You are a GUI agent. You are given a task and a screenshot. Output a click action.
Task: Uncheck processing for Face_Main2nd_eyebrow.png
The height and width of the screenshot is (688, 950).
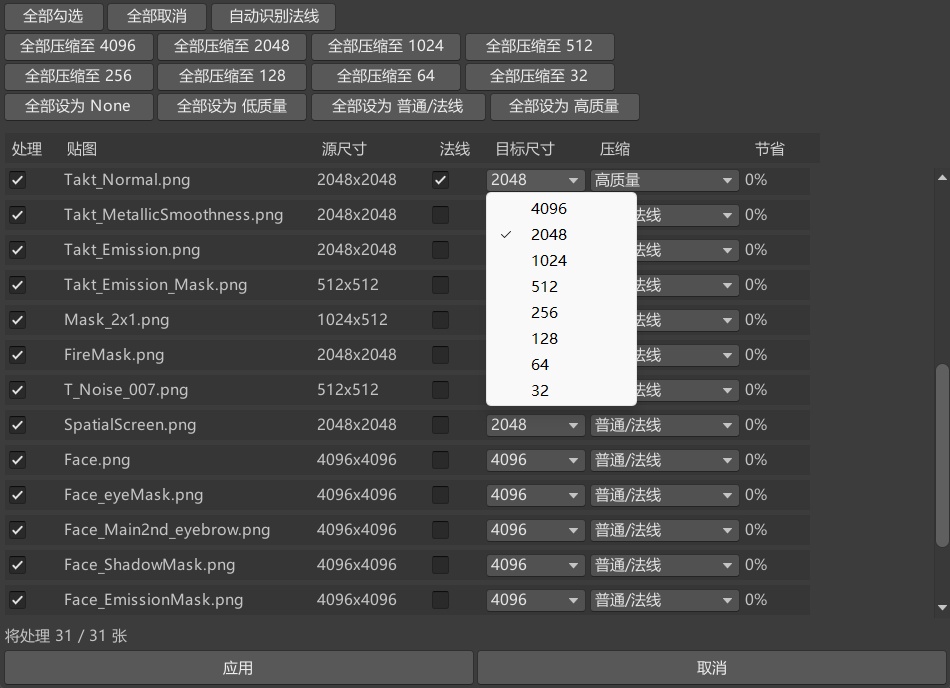coord(18,530)
